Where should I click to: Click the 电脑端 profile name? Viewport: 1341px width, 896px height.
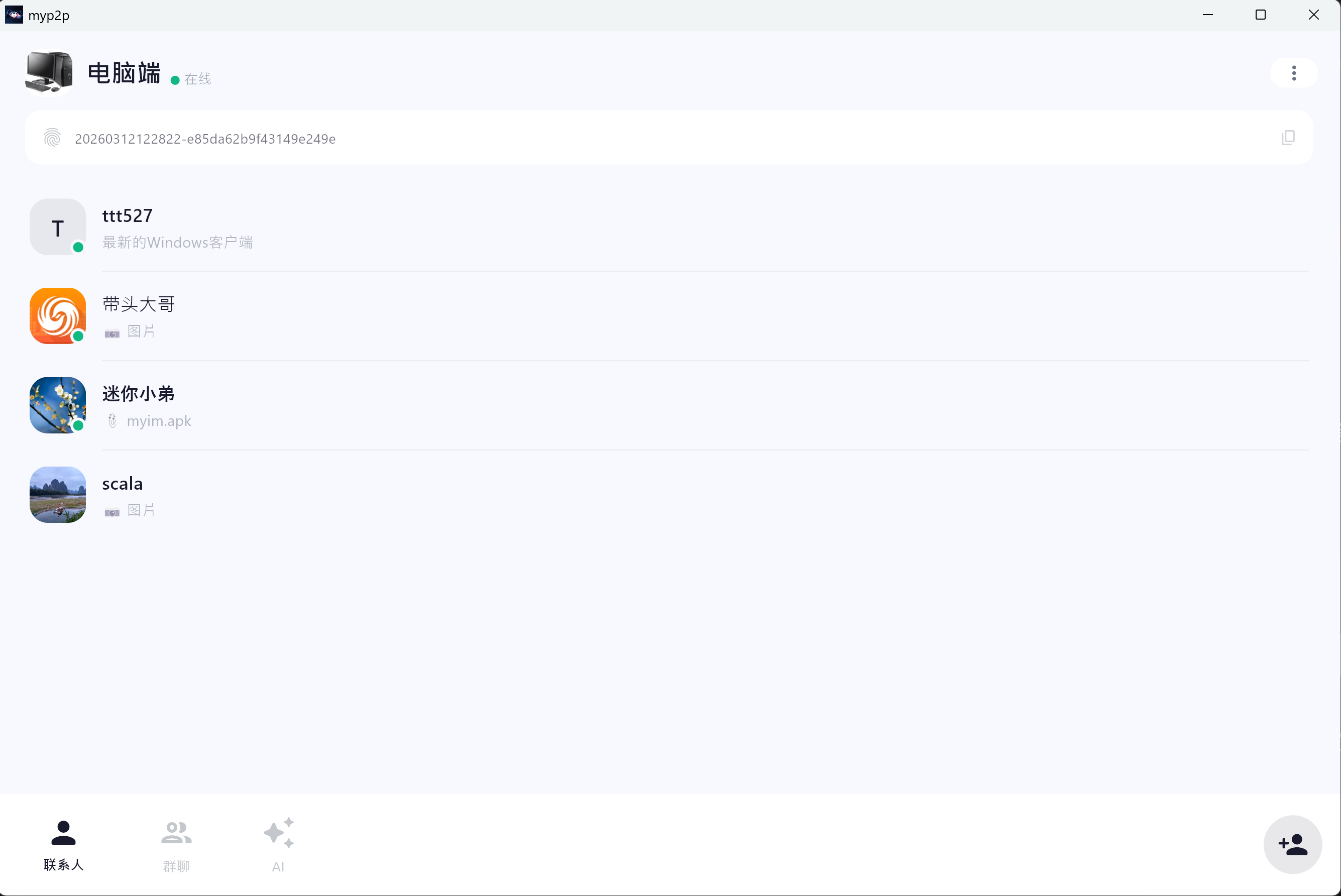[124, 73]
